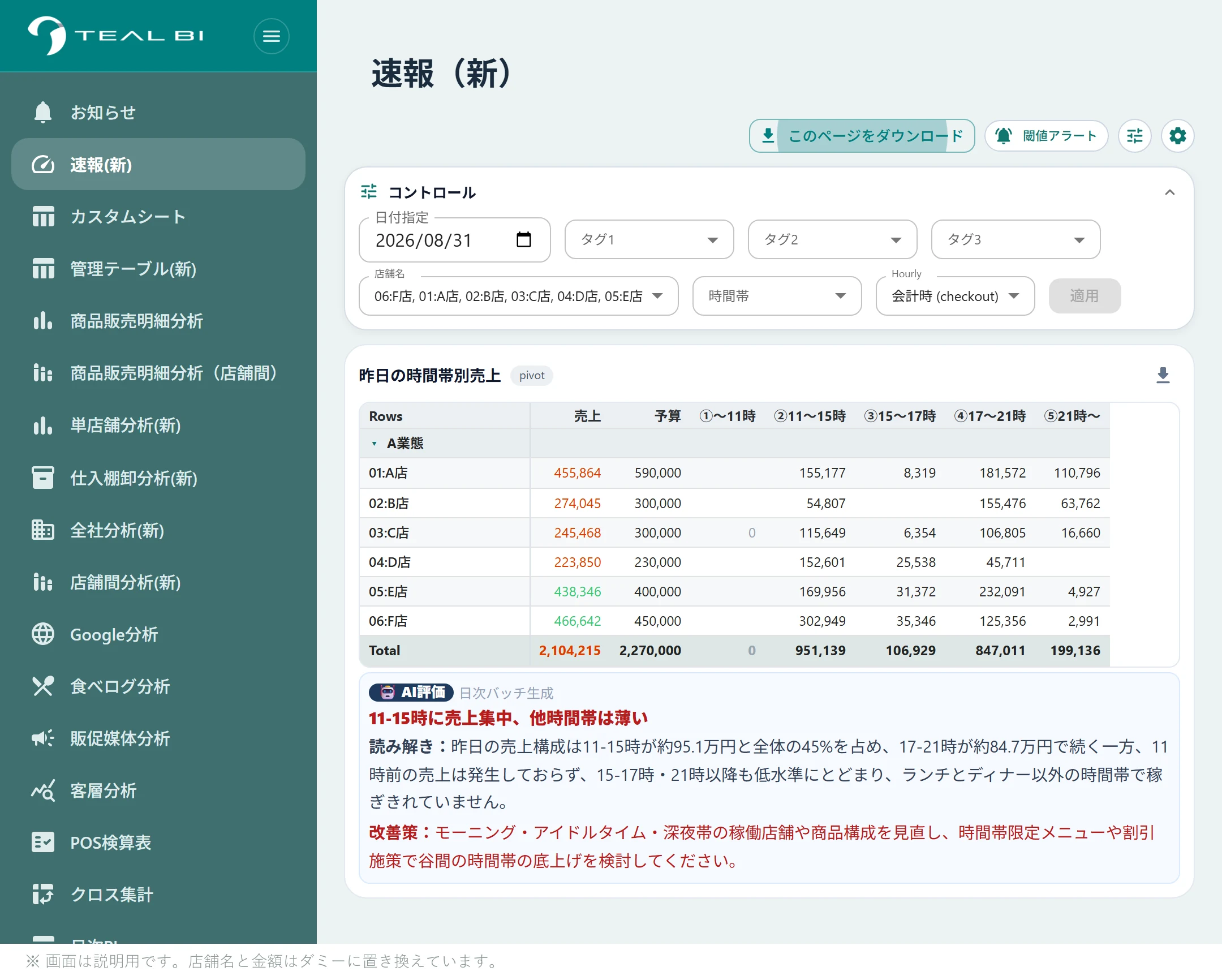Click the checklist icon for POS検算表
Image resolution: width=1222 pixels, height=980 pixels.
[x=42, y=843]
